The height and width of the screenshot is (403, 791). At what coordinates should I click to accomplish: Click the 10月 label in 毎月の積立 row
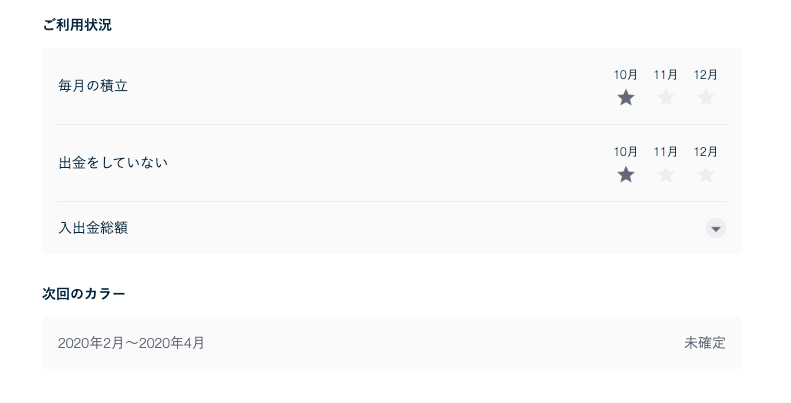(x=626, y=75)
